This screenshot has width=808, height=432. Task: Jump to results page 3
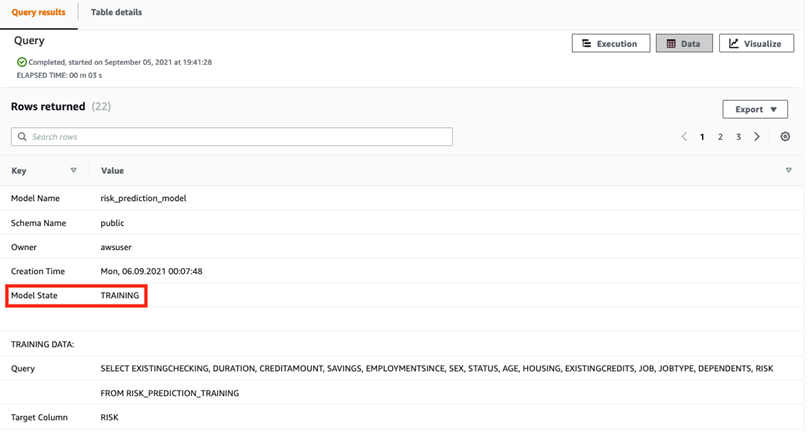(738, 137)
